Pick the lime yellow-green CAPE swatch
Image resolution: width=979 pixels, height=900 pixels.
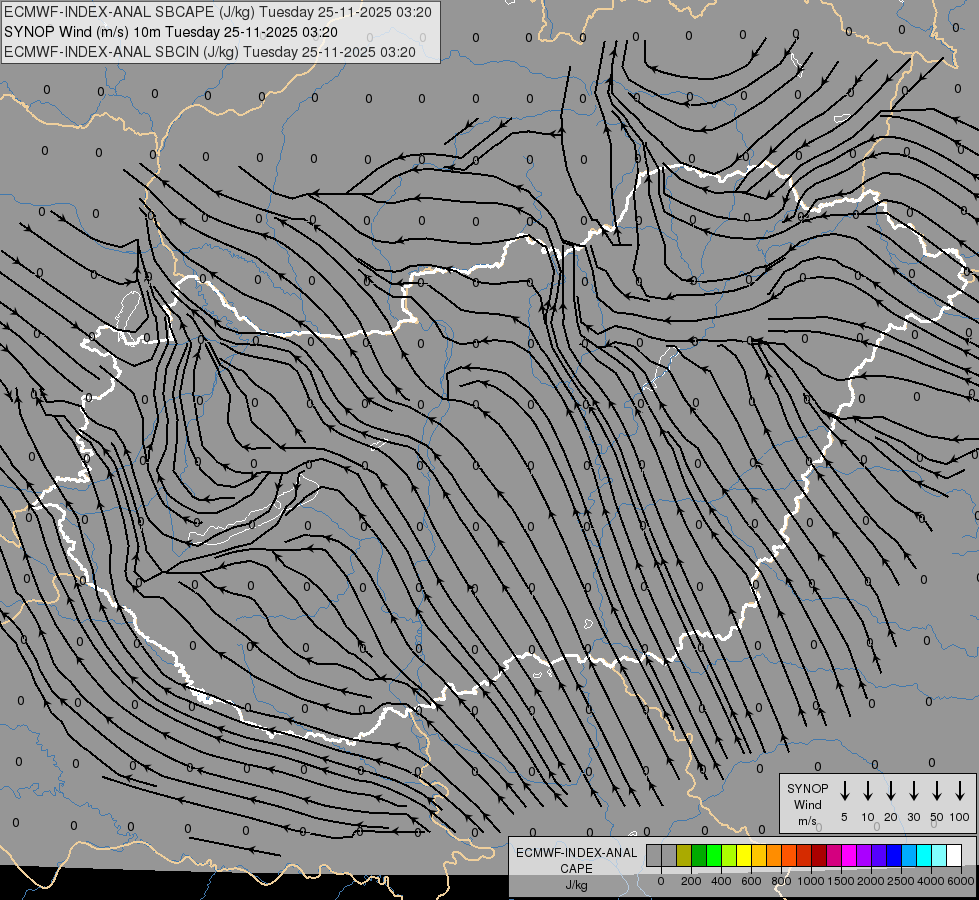click(x=729, y=855)
